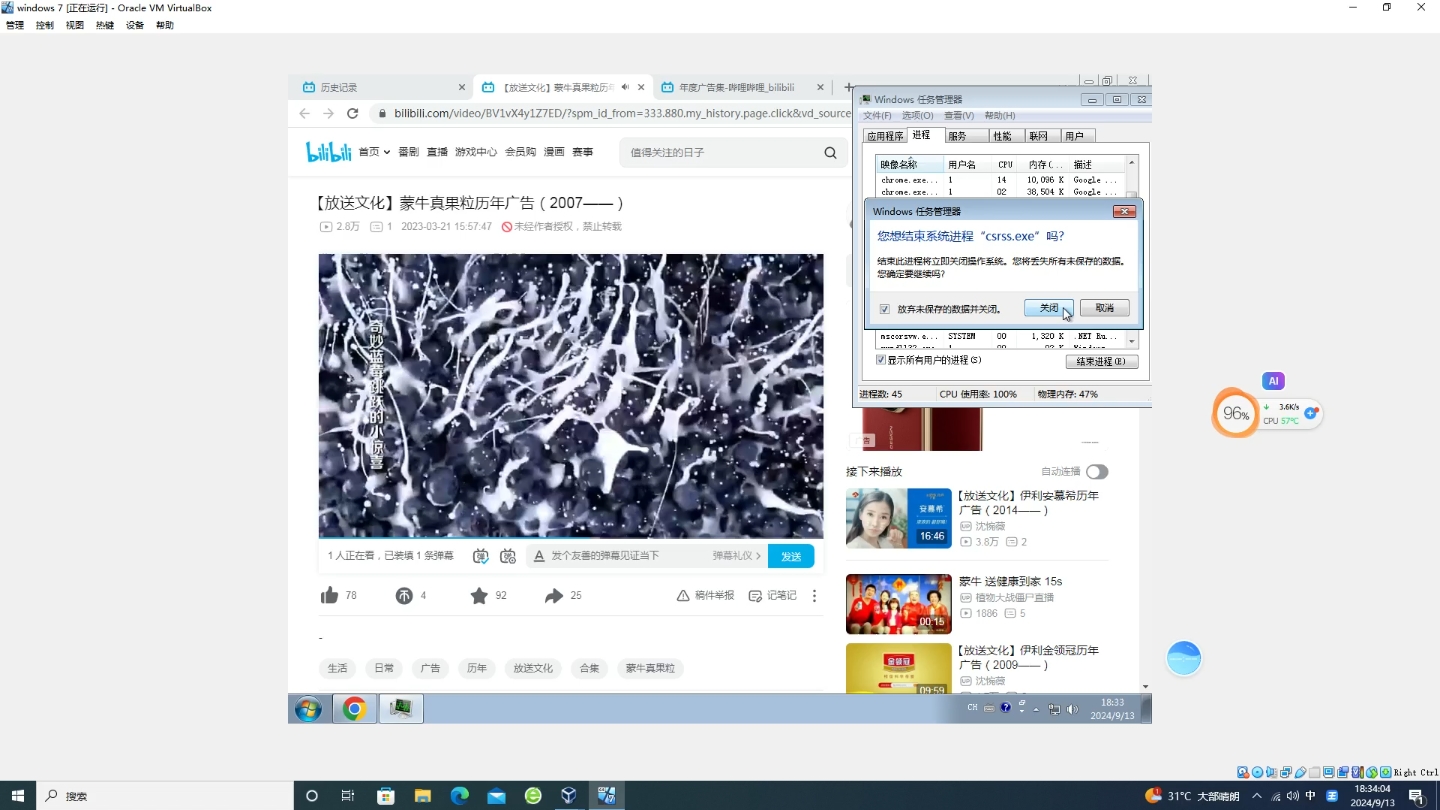The image size is (1440, 810).
Task: Click the blue help icon in Windows 7 tray
Action: pyautogui.click(x=1005, y=708)
